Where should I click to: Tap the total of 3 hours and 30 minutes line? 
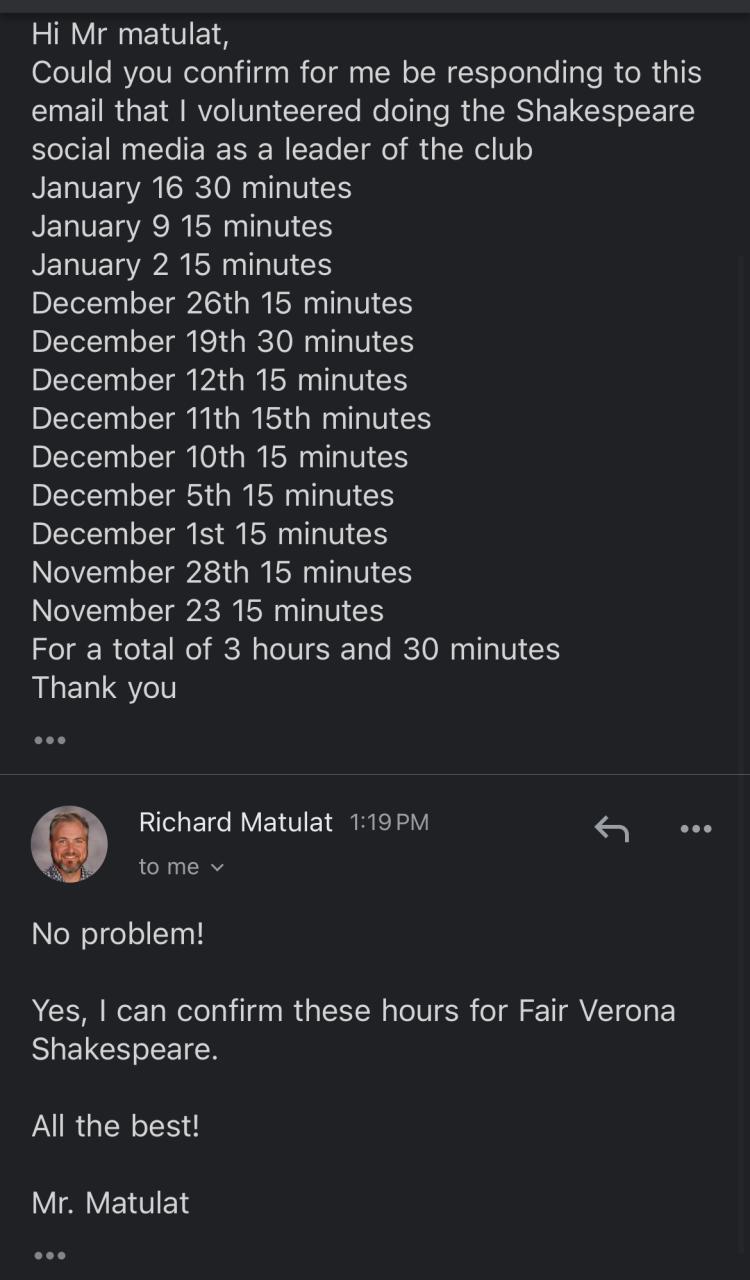295,649
